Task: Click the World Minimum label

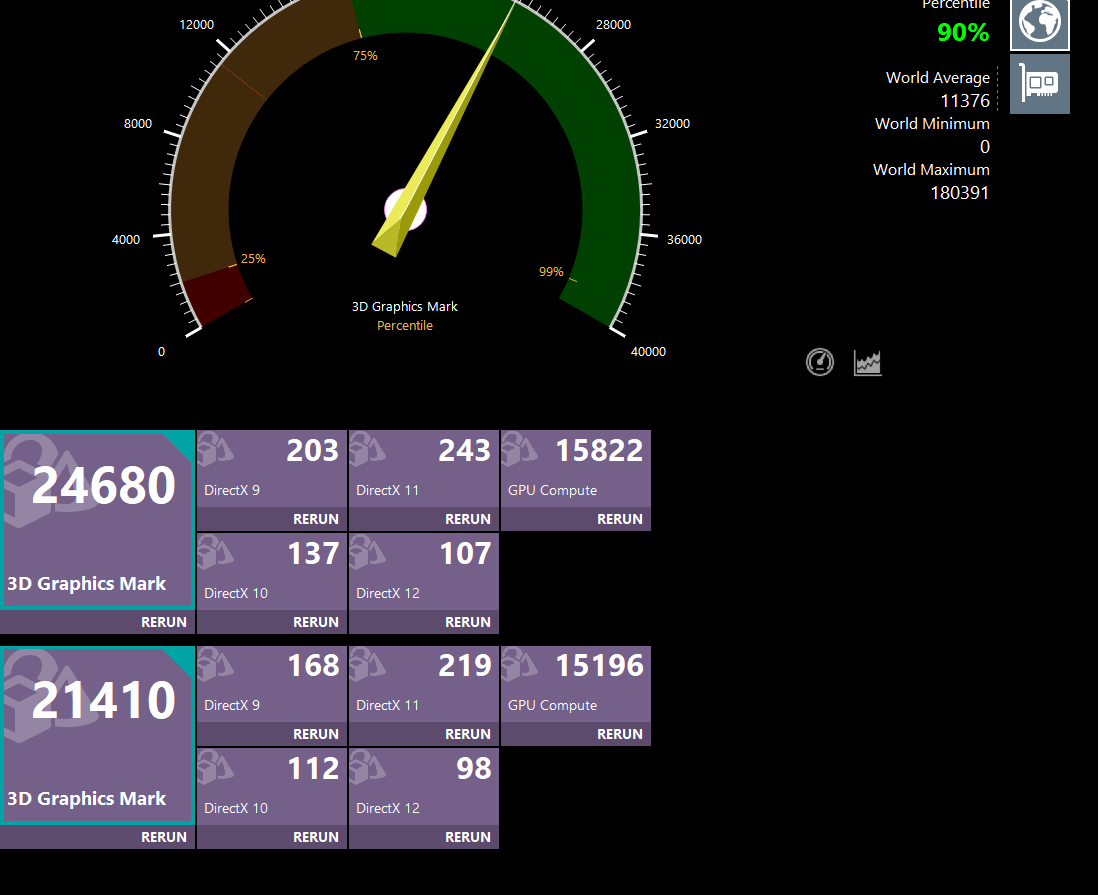Action: point(932,124)
